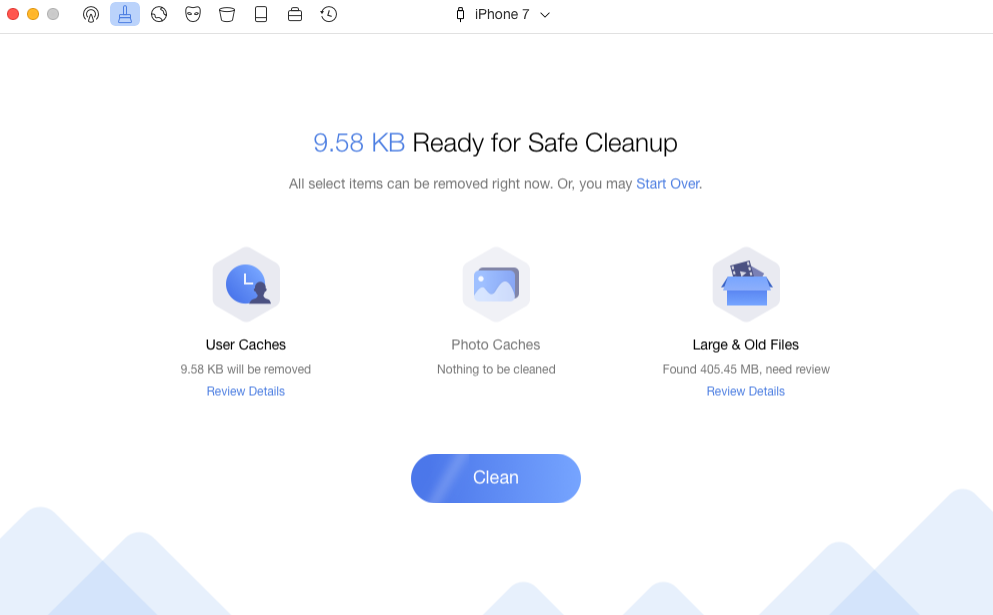
Task: Select the phone-shaped device toolbar icon
Action: (261, 14)
